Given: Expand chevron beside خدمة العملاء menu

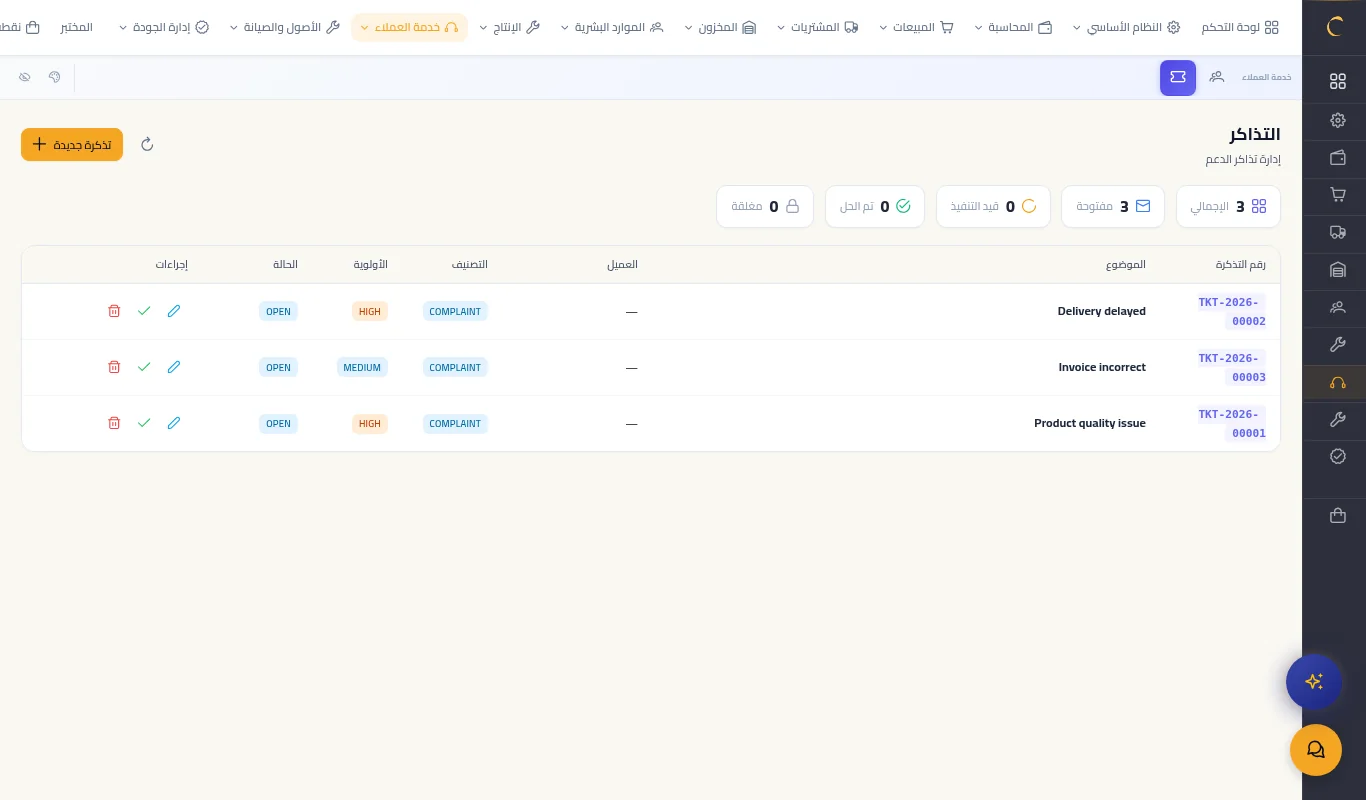Looking at the screenshot, I should [364, 28].
